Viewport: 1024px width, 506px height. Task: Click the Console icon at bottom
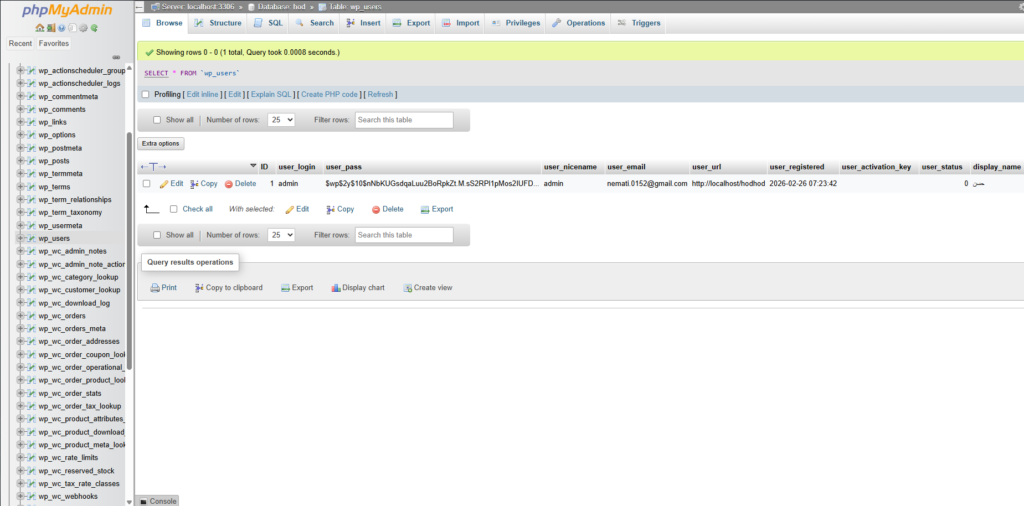tap(144, 501)
